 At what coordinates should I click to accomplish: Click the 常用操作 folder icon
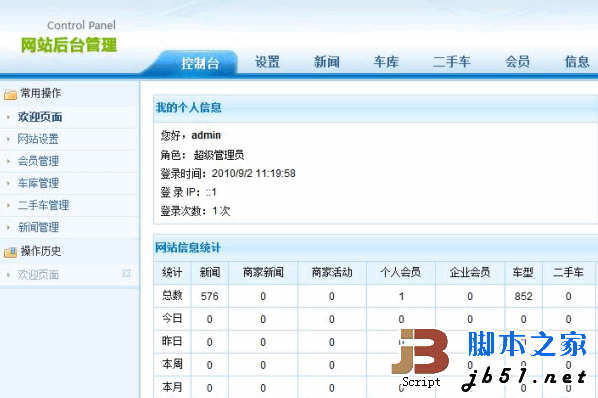tap(10, 94)
